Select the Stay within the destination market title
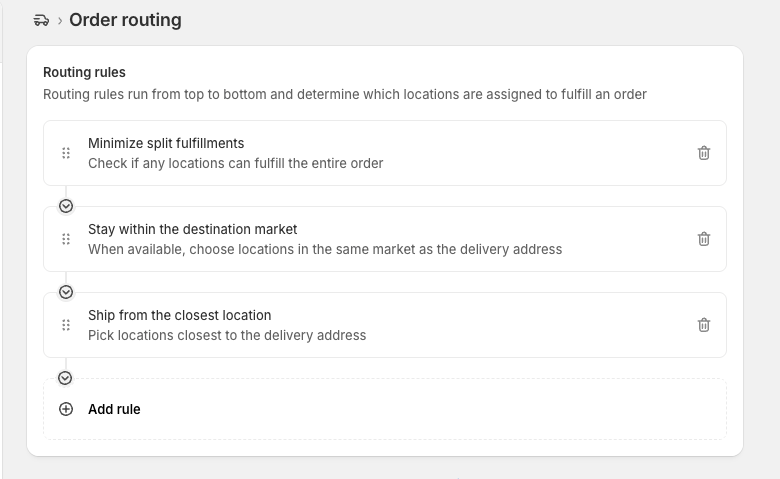The width and height of the screenshot is (780, 479). (x=193, y=229)
